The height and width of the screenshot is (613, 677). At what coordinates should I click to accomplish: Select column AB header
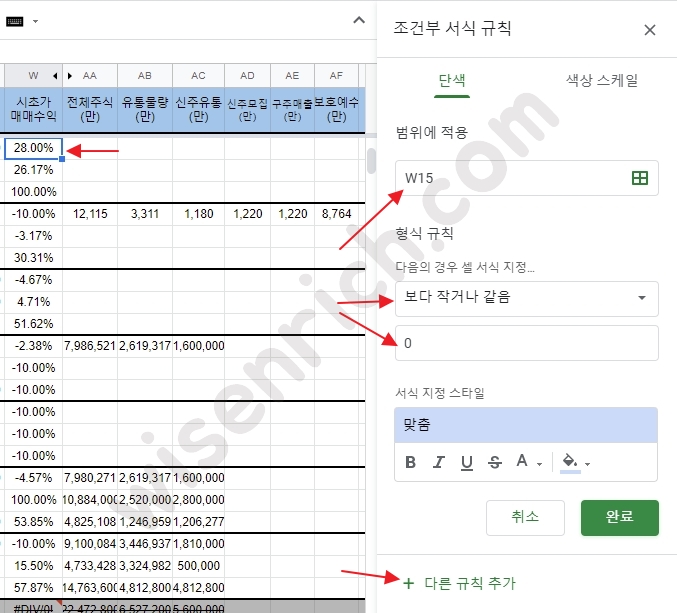tap(145, 76)
